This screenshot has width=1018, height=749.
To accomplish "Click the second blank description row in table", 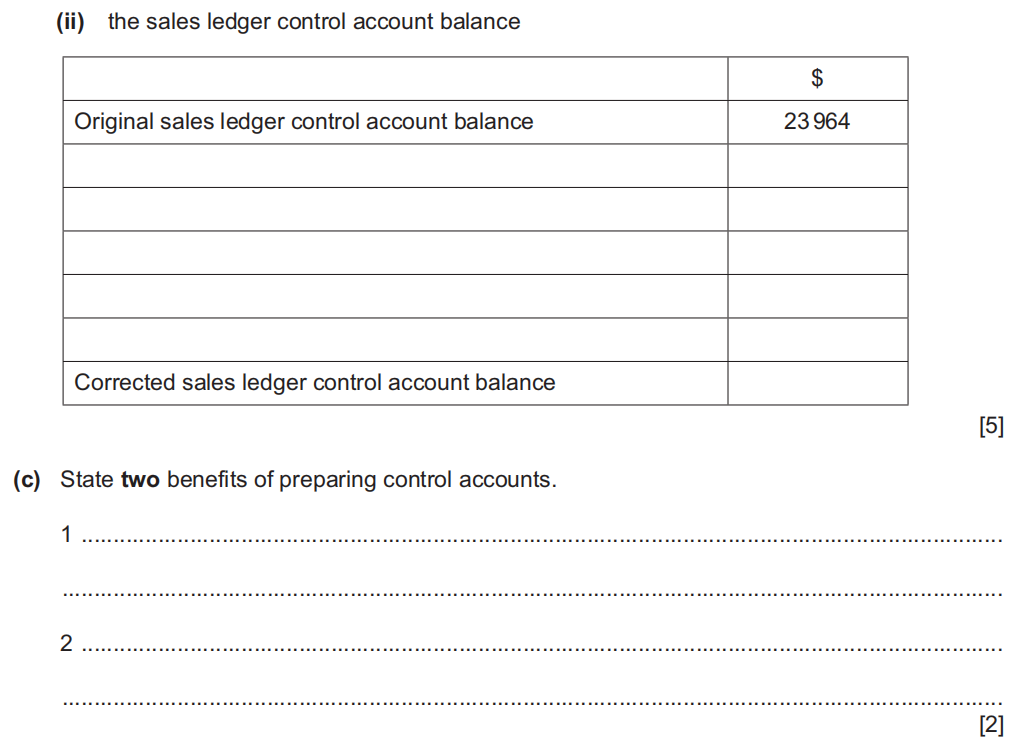I will coord(395,209).
